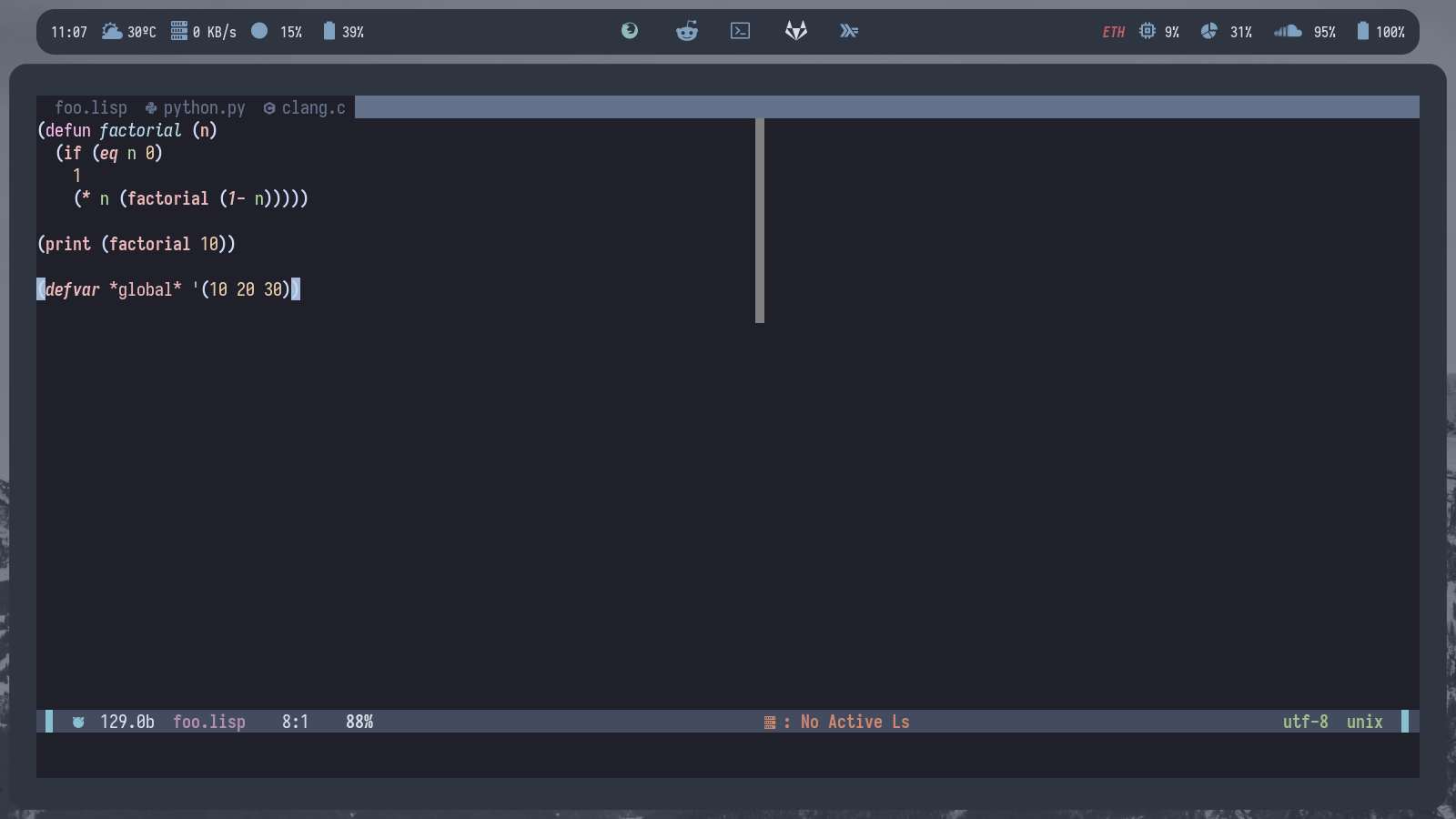Click the 88% buffer position indicator
This screenshot has width=1456, height=819.
[359, 722]
